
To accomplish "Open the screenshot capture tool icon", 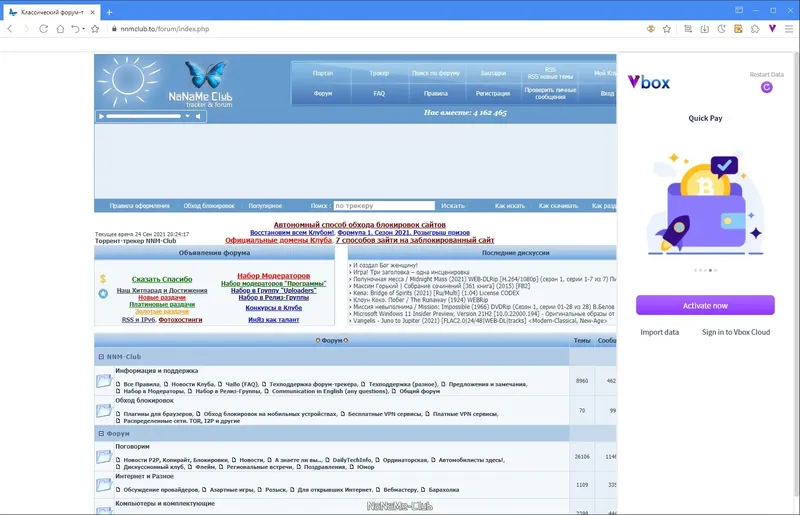I will click(688, 29).
